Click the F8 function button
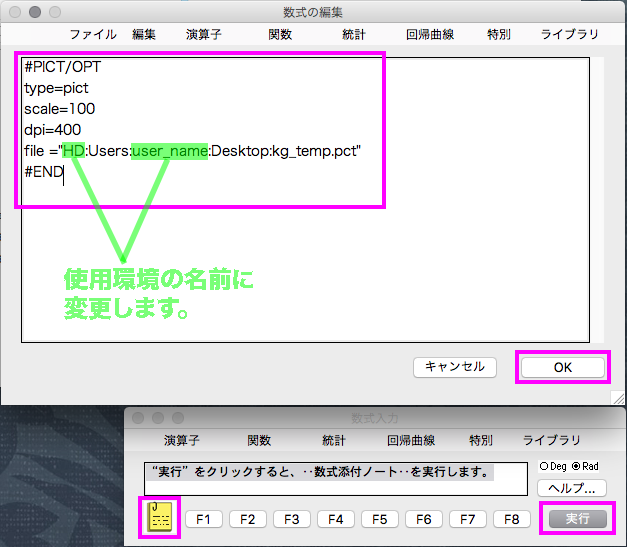 tap(511, 519)
